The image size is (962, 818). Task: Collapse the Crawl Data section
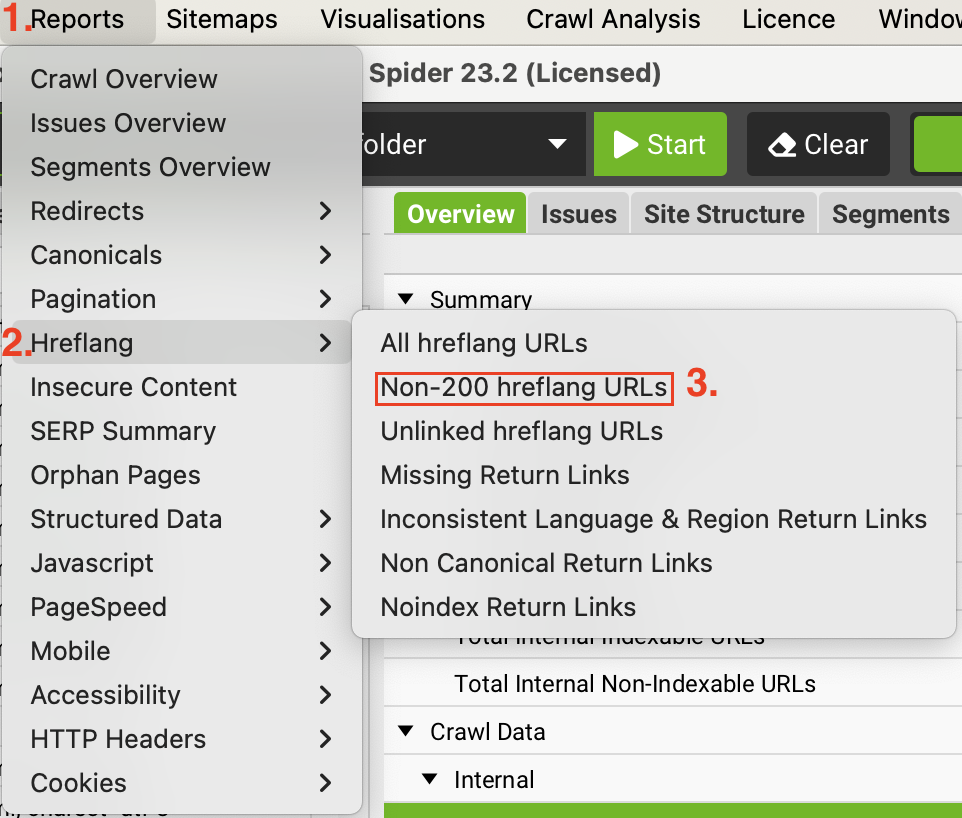pyautogui.click(x=405, y=731)
